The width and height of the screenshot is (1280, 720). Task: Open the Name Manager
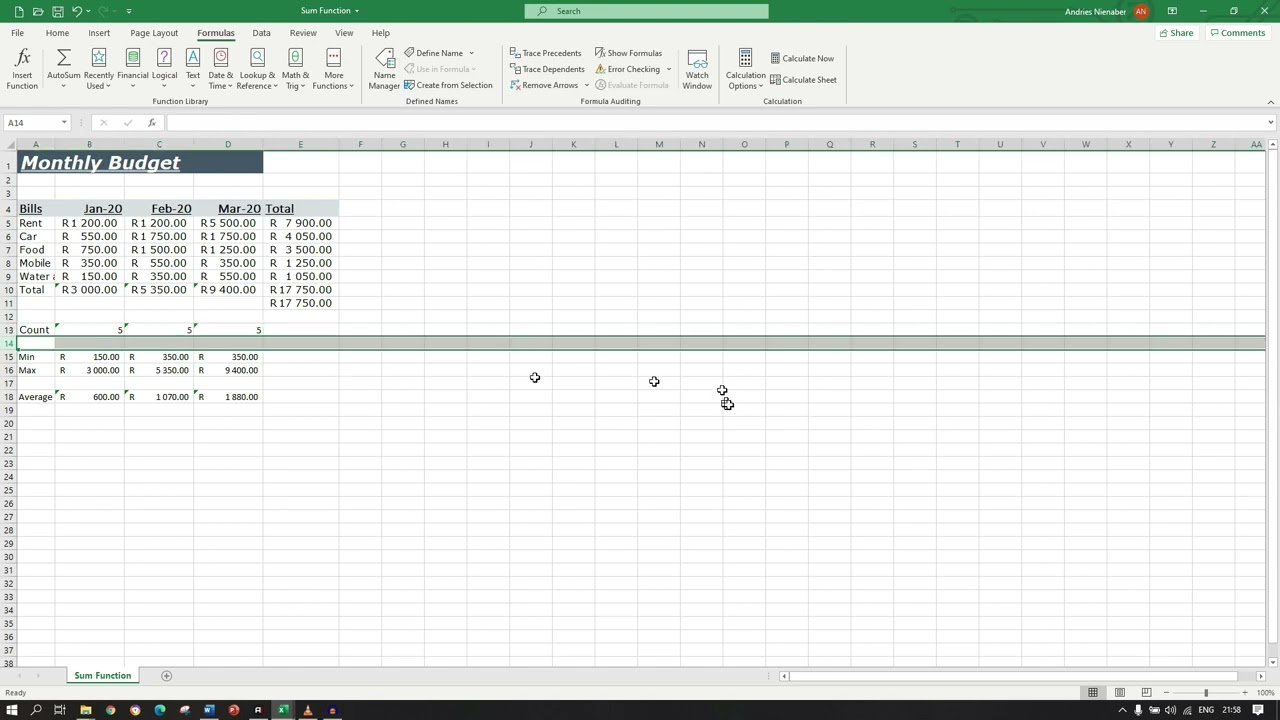pyautogui.click(x=384, y=68)
